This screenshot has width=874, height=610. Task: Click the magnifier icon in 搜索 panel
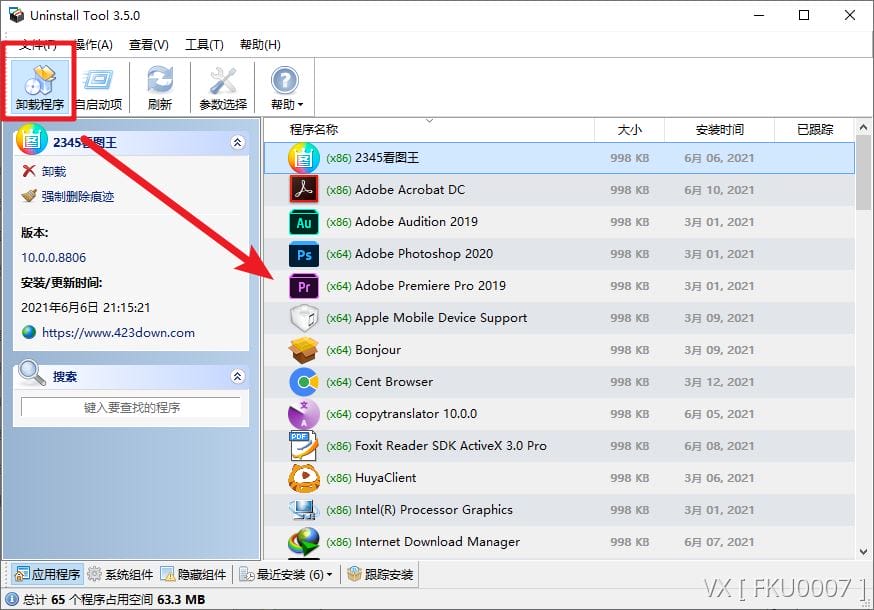click(x=31, y=374)
